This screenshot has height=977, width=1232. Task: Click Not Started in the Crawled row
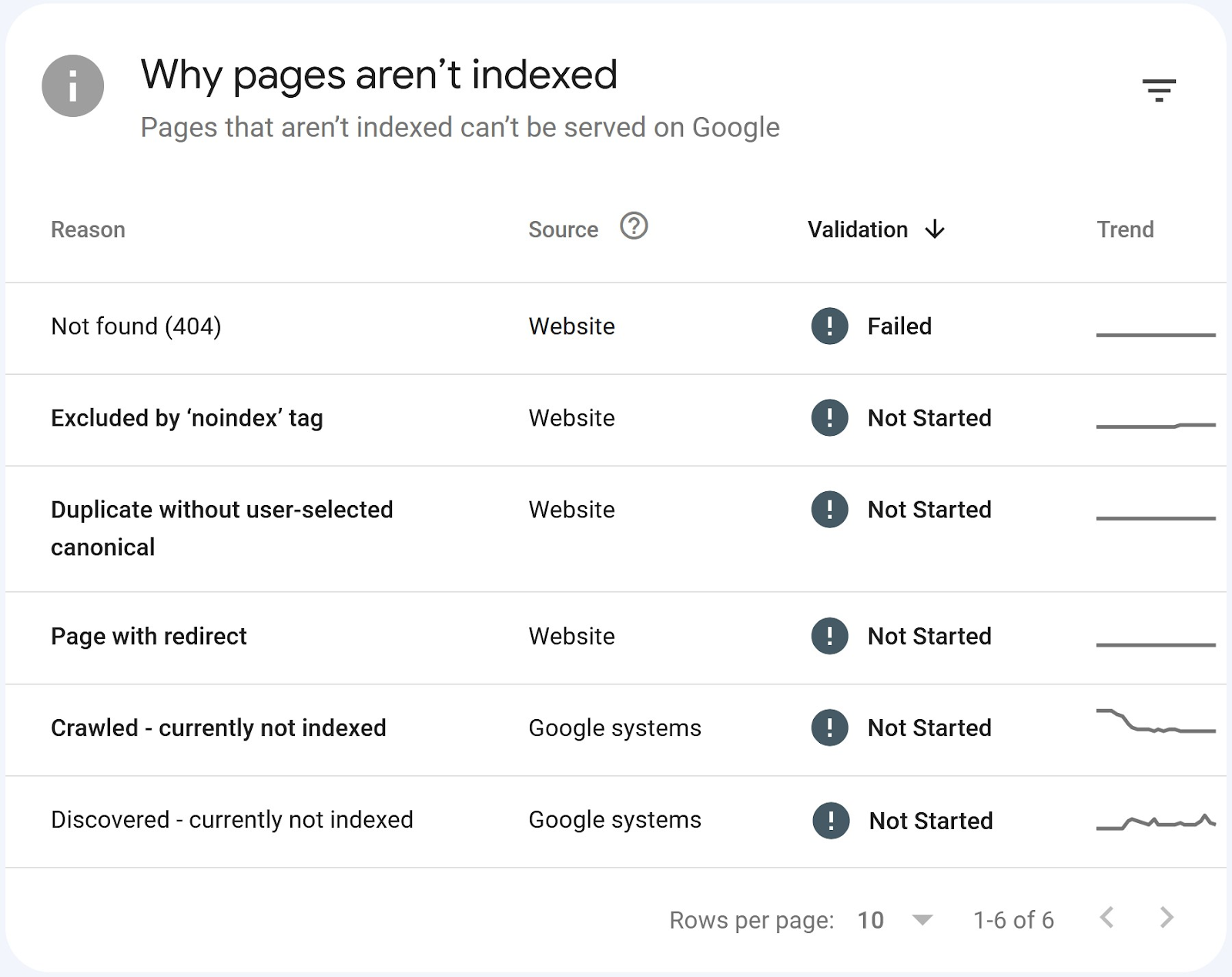point(929,728)
